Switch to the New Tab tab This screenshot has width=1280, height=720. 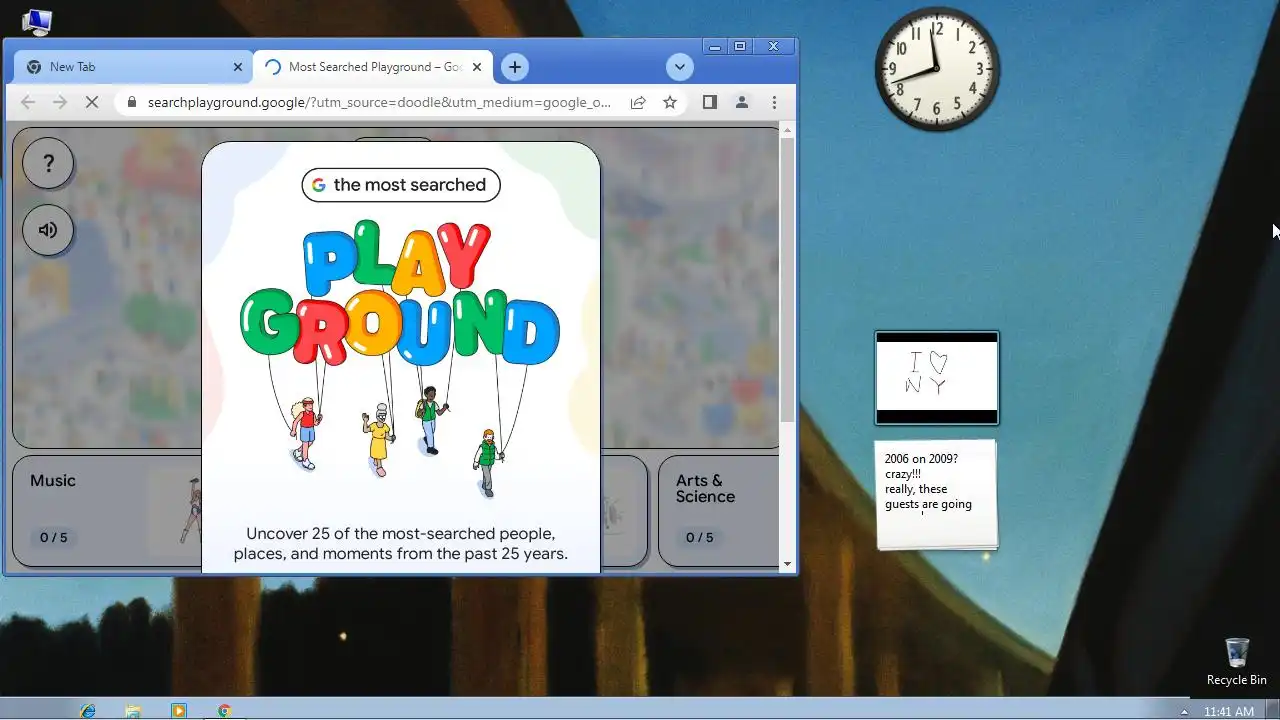(133, 67)
